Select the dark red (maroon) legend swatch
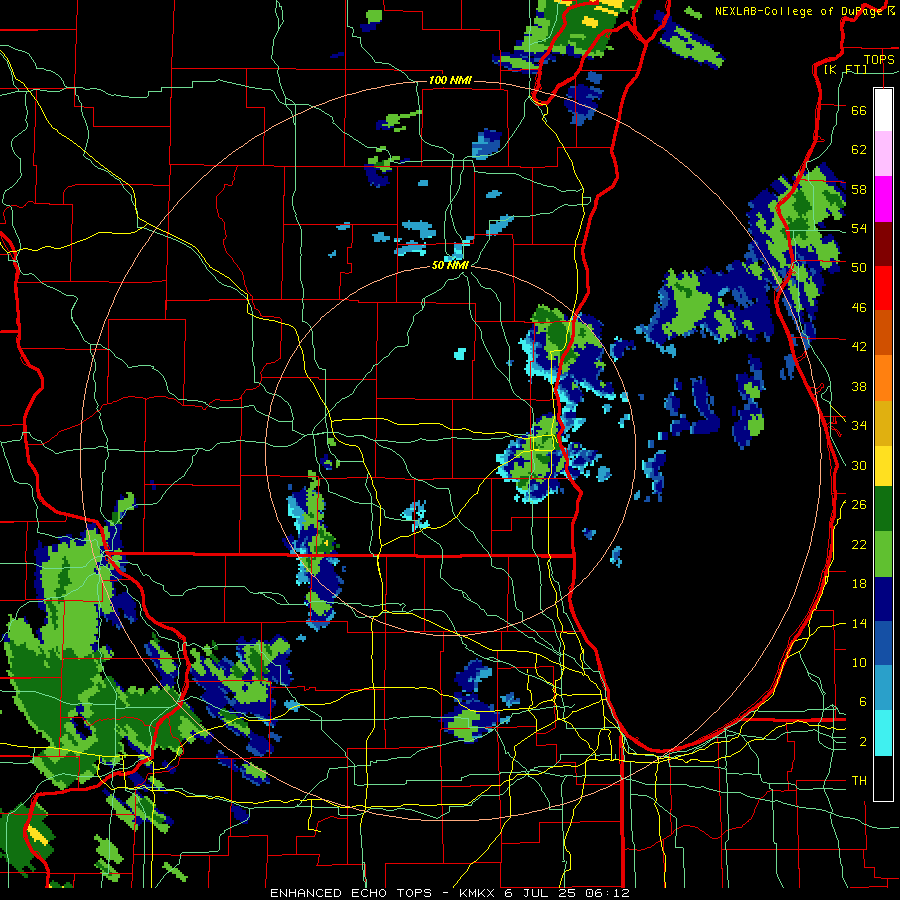900x900 pixels. [883, 243]
